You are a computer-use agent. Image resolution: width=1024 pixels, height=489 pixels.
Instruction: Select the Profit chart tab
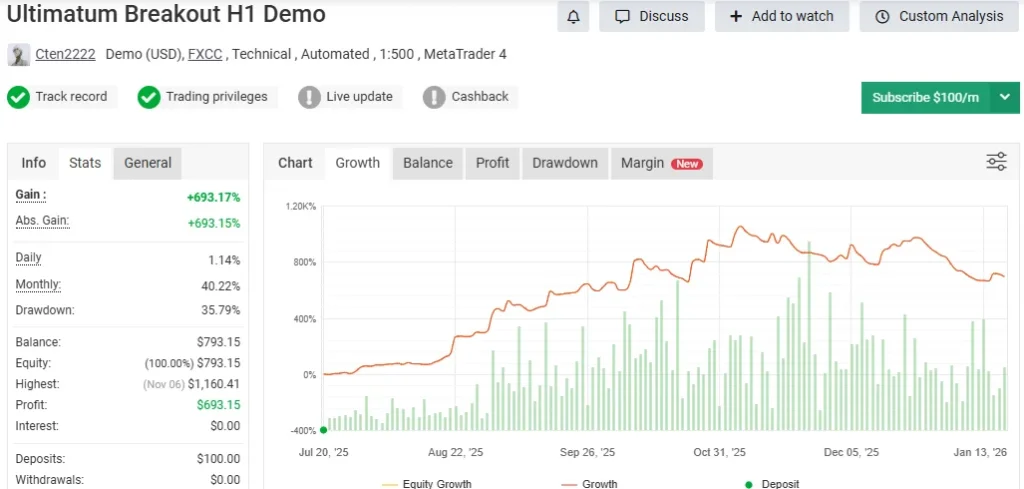492,163
